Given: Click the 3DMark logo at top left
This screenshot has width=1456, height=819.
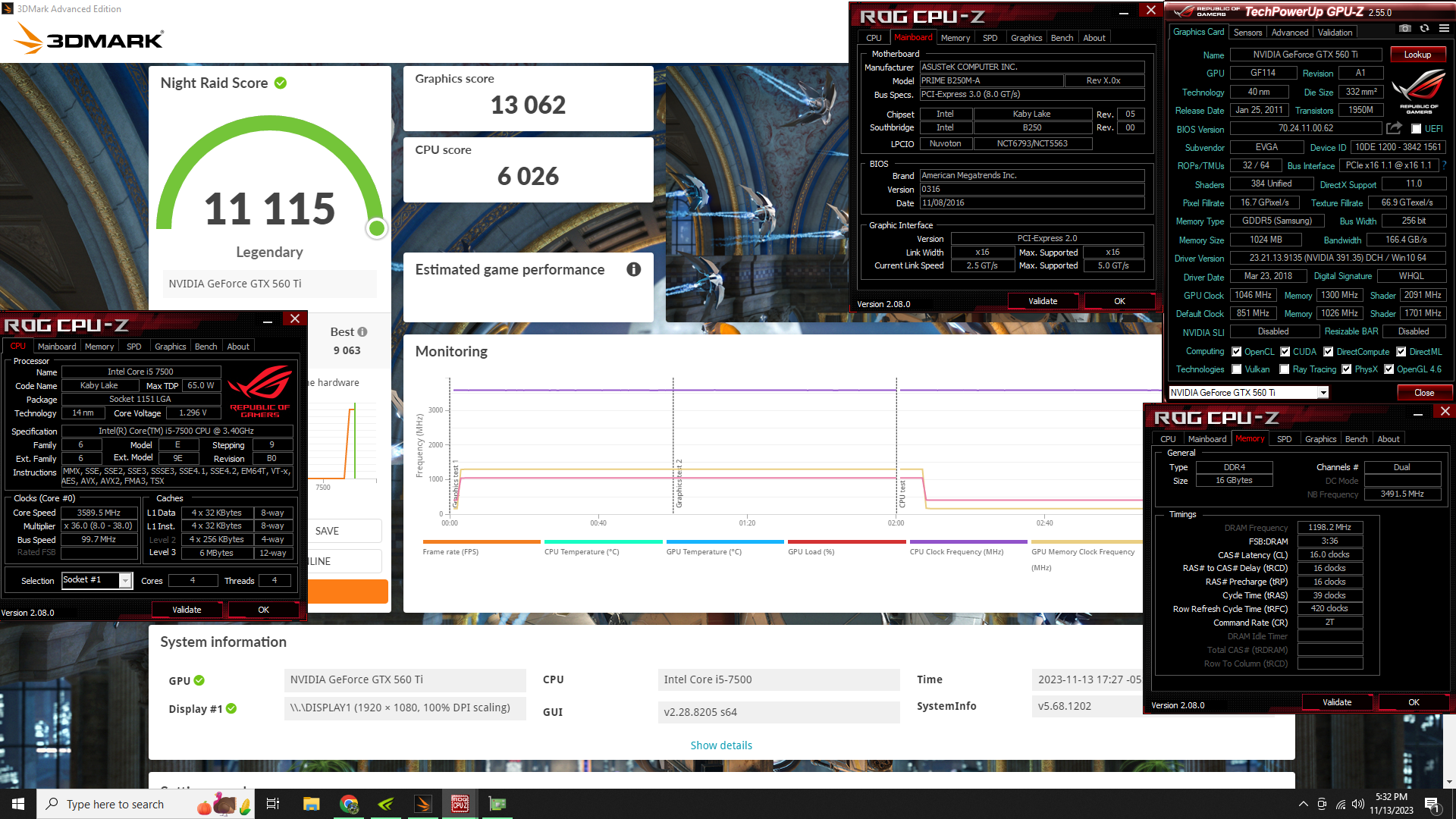Looking at the screenshot, I should coord(89,39).
